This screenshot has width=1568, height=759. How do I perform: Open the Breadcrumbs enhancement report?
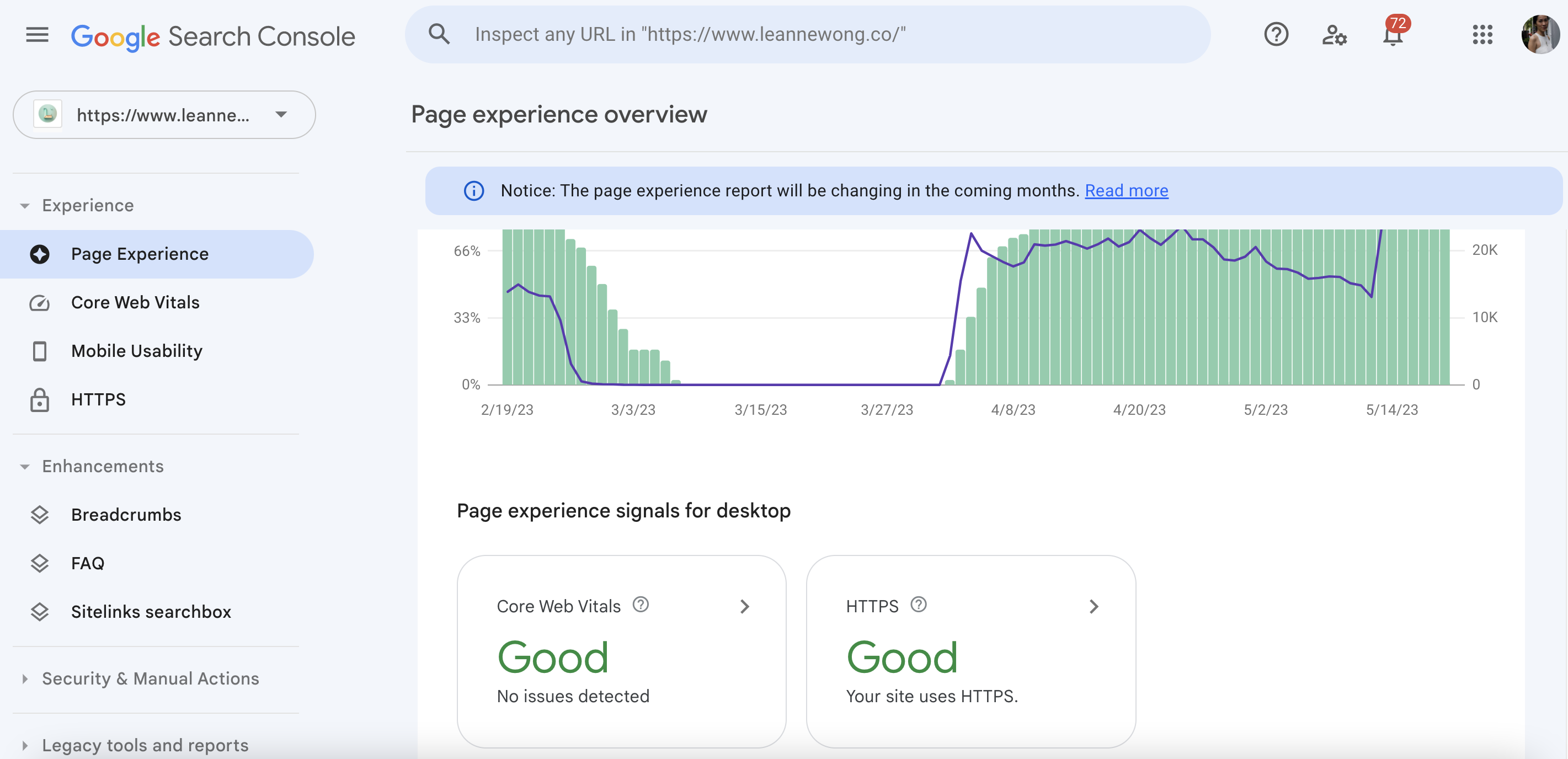click(x=157, y=515)
